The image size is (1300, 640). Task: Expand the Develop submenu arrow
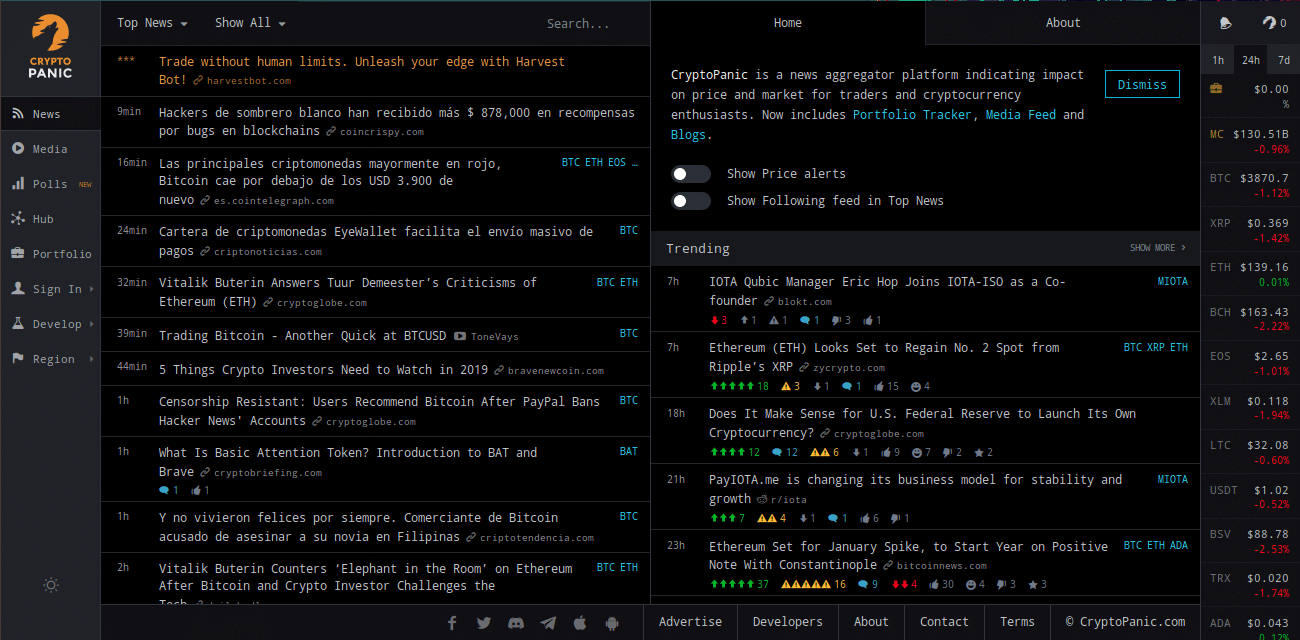coord(91,324)
